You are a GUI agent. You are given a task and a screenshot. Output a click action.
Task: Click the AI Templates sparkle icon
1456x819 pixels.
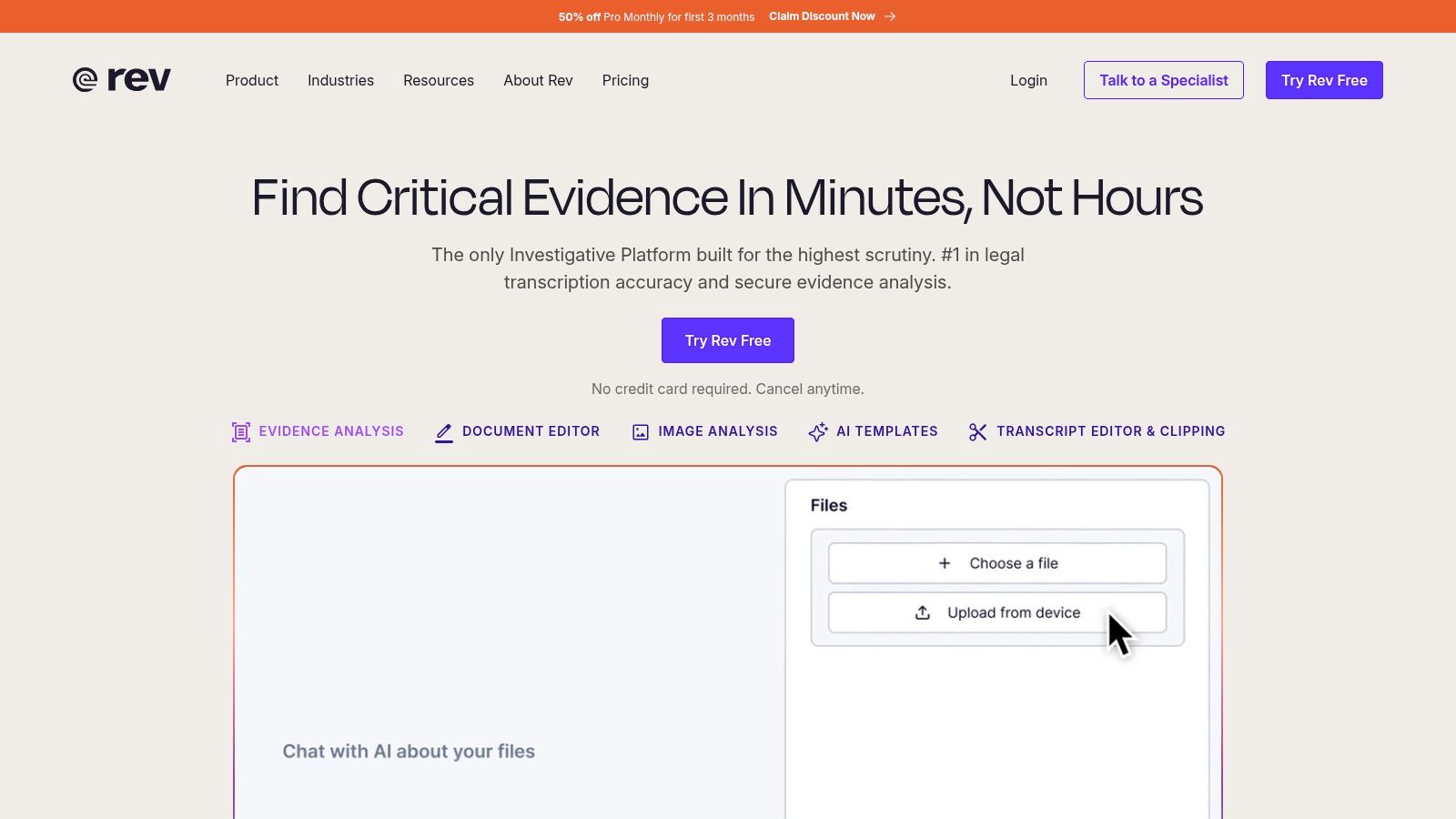pos(818,432)
